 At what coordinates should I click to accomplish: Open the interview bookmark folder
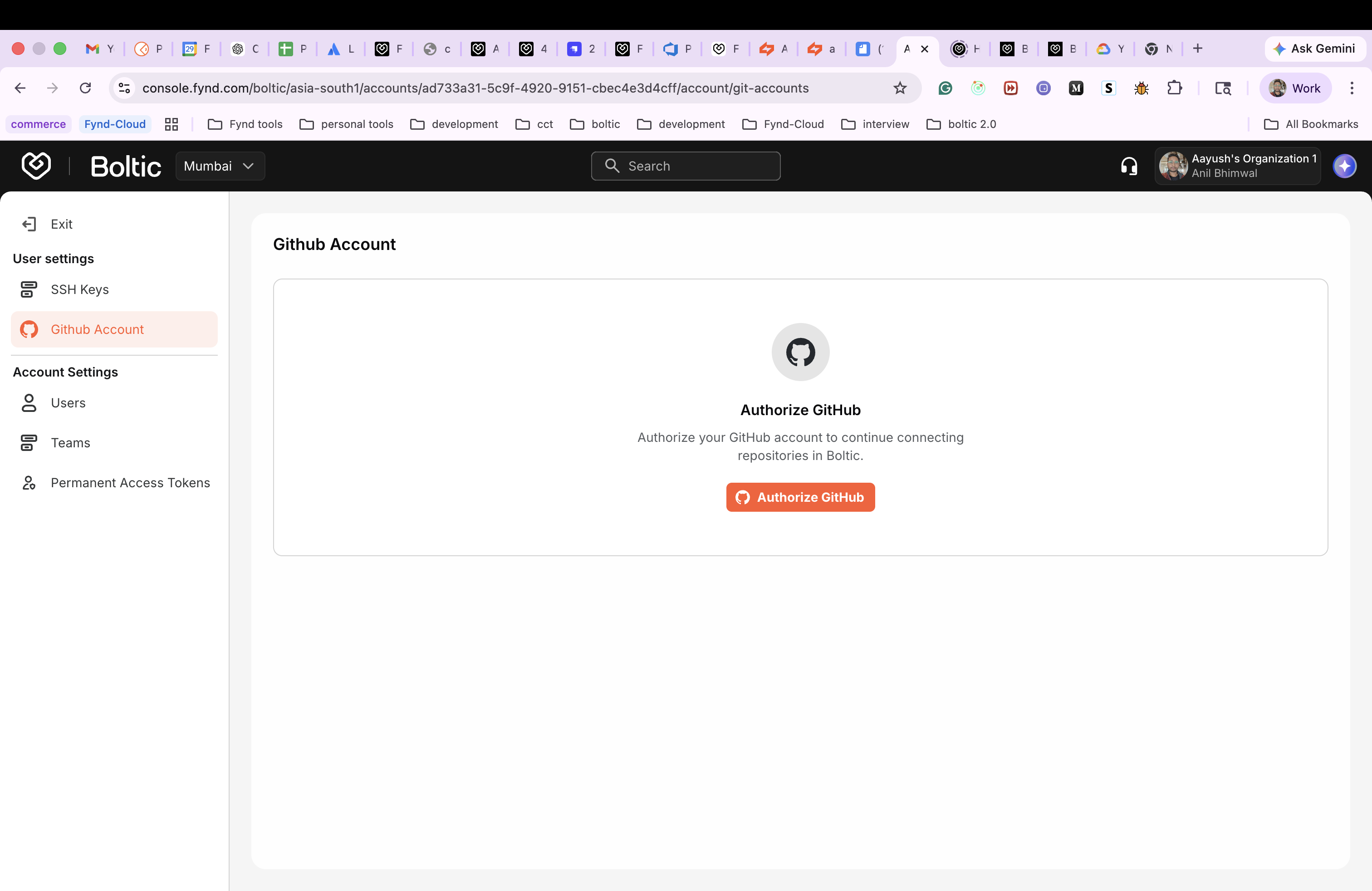click(x=875, y=124)
